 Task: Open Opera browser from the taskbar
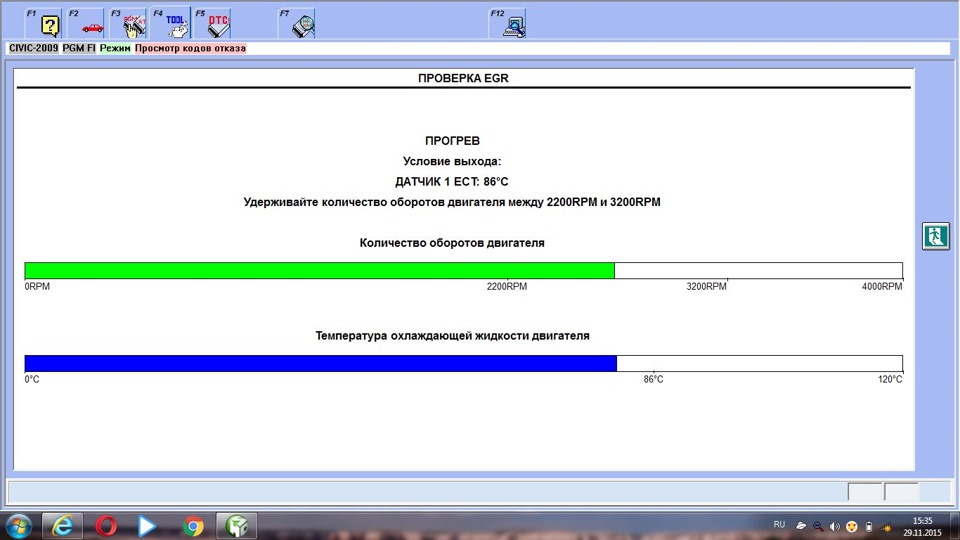point(106,526)
